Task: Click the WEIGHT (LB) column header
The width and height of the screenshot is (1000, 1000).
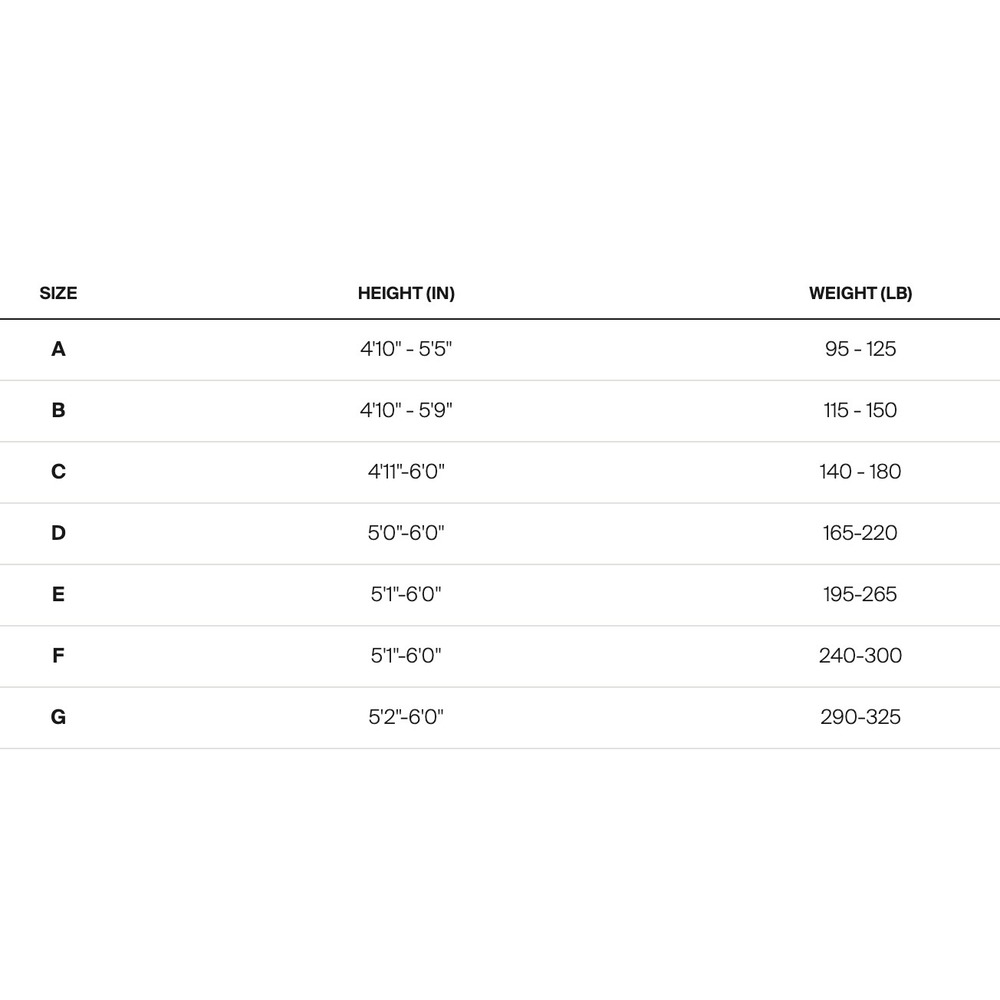Action: 860,293
